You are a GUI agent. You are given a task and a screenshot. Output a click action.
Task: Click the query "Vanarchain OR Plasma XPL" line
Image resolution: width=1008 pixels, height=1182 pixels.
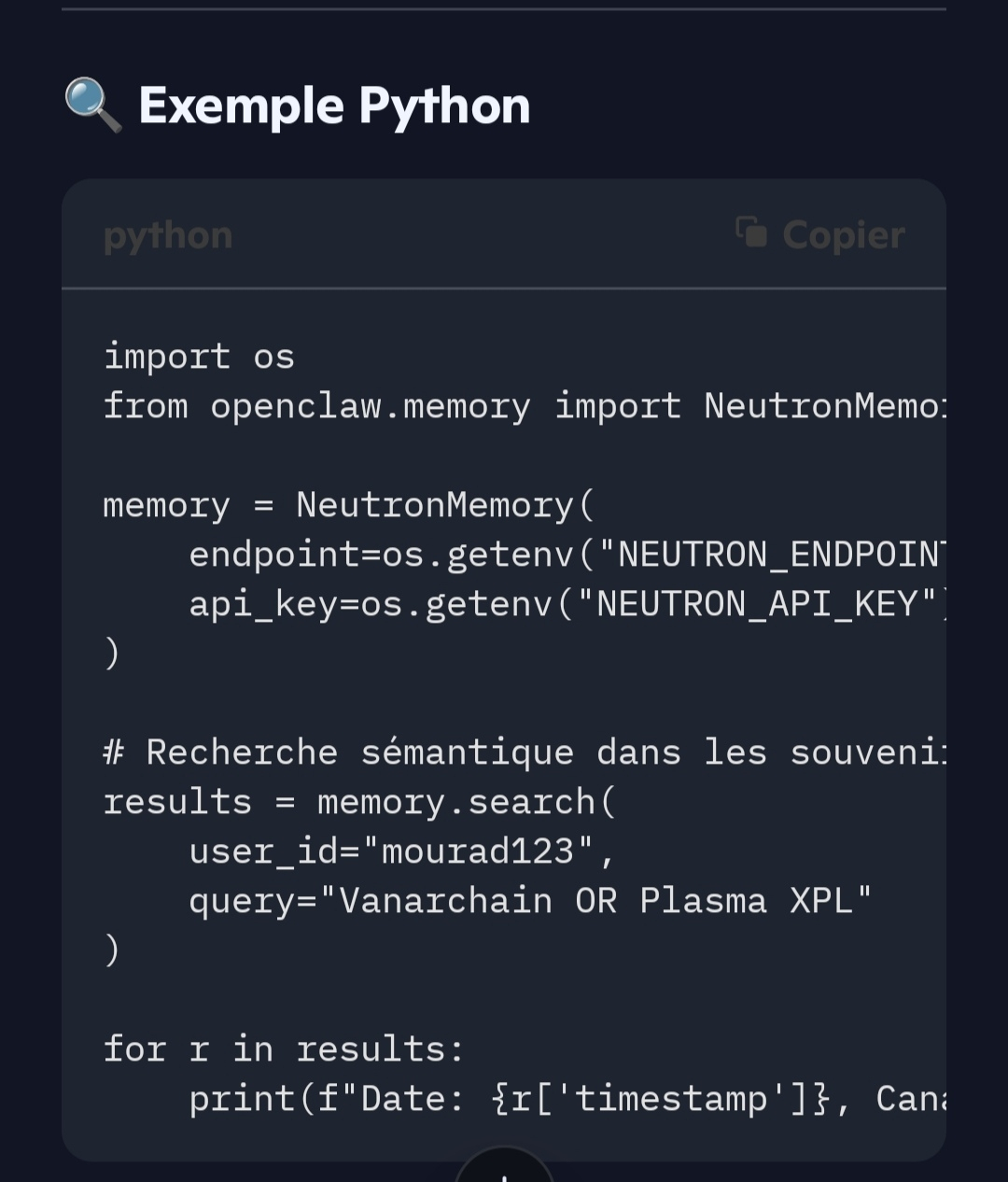529,901
